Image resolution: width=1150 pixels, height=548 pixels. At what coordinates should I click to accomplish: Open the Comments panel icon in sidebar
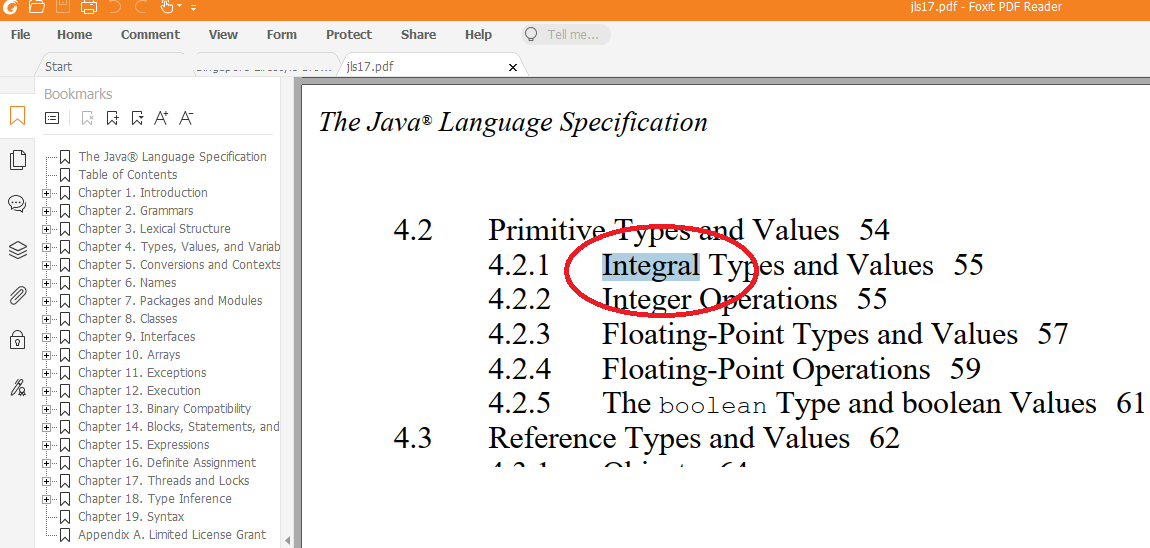(x=18, y=204)
